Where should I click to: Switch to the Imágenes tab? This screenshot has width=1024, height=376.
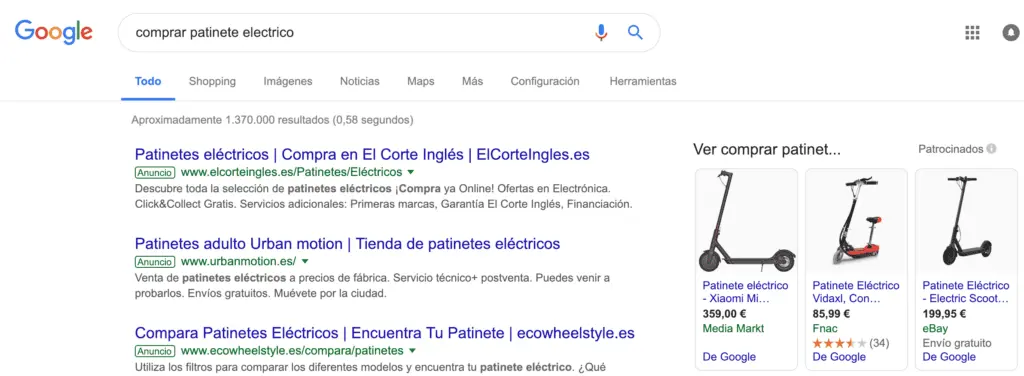[288, 82]
